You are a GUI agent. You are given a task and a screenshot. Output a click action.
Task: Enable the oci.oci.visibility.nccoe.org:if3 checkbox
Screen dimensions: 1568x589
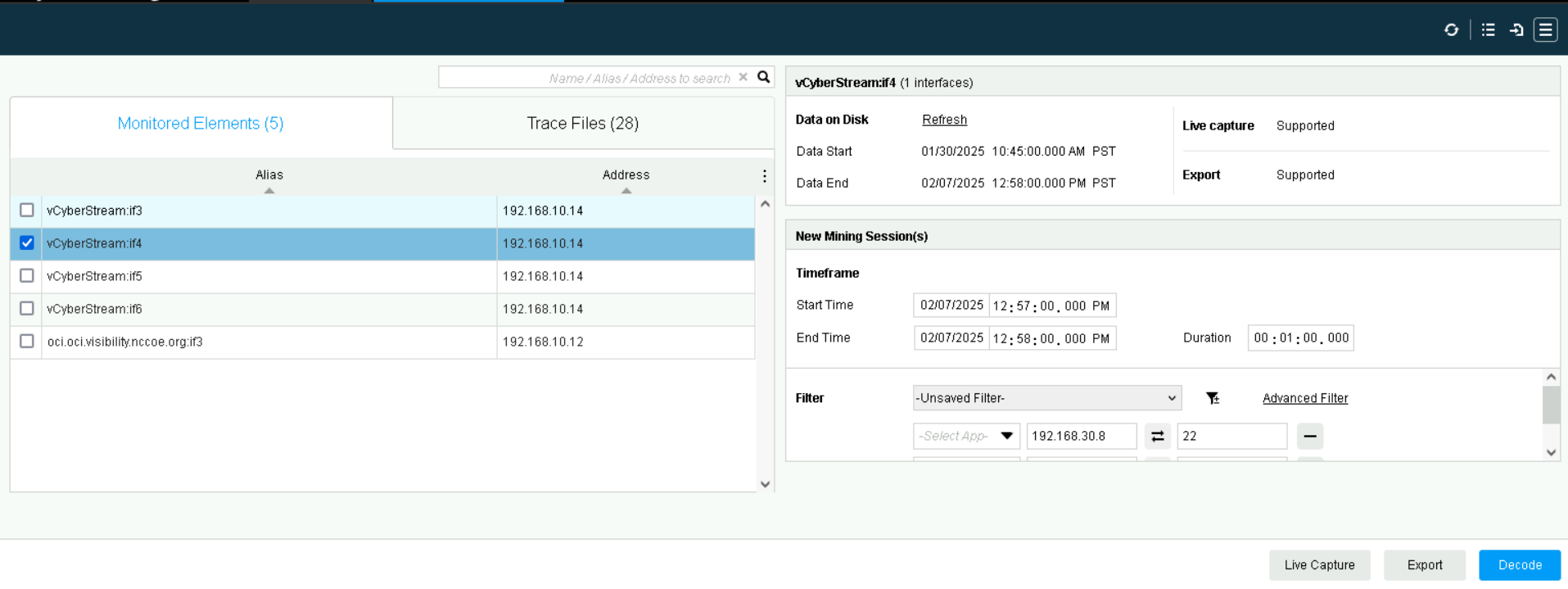[27, 342]
